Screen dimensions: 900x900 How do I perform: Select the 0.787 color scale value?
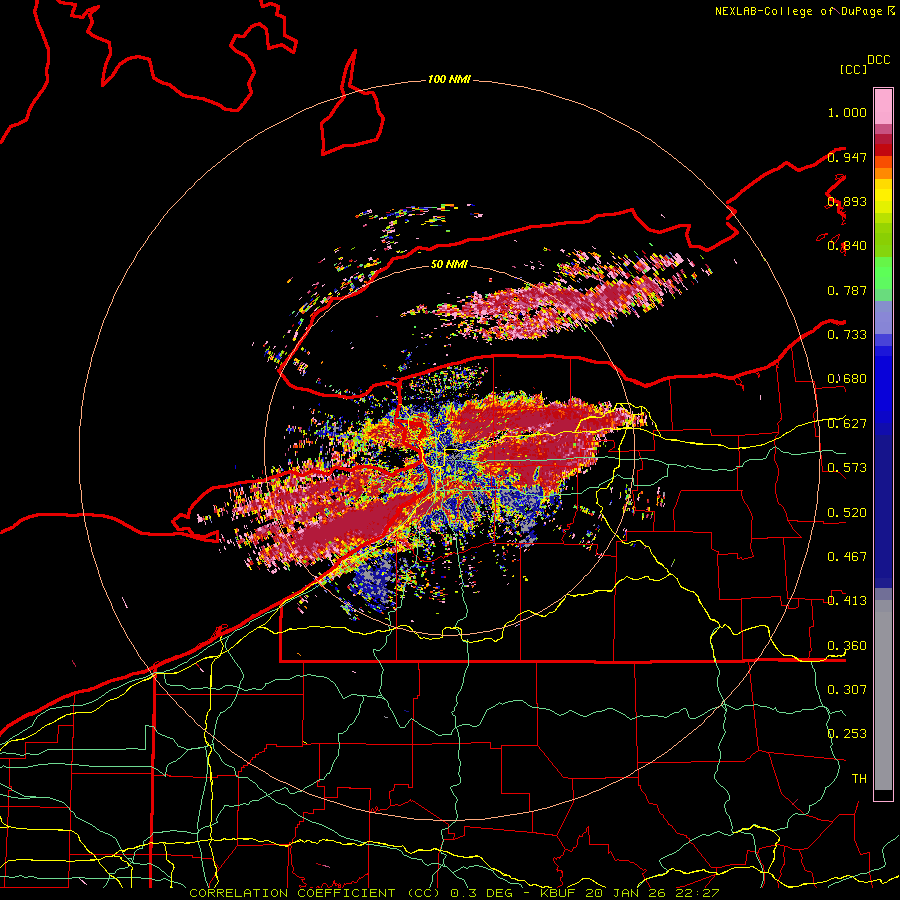[x=847, y=290]
